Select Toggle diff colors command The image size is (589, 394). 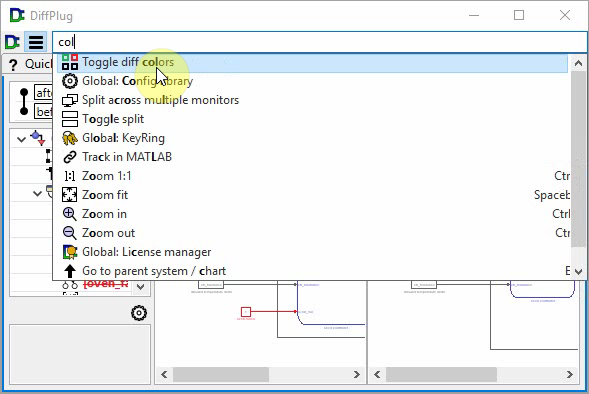tap(312, 62)
